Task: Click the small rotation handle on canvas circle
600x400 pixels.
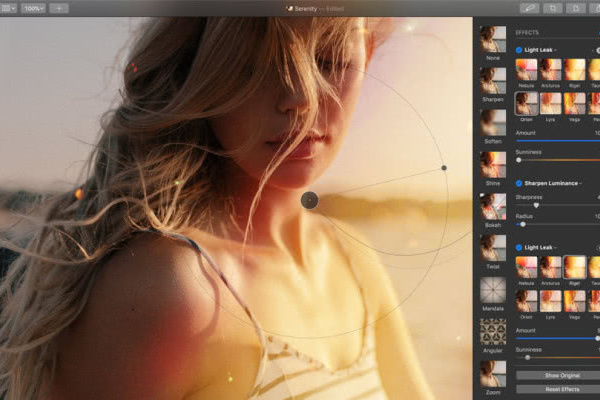Action: pos(444,168)
